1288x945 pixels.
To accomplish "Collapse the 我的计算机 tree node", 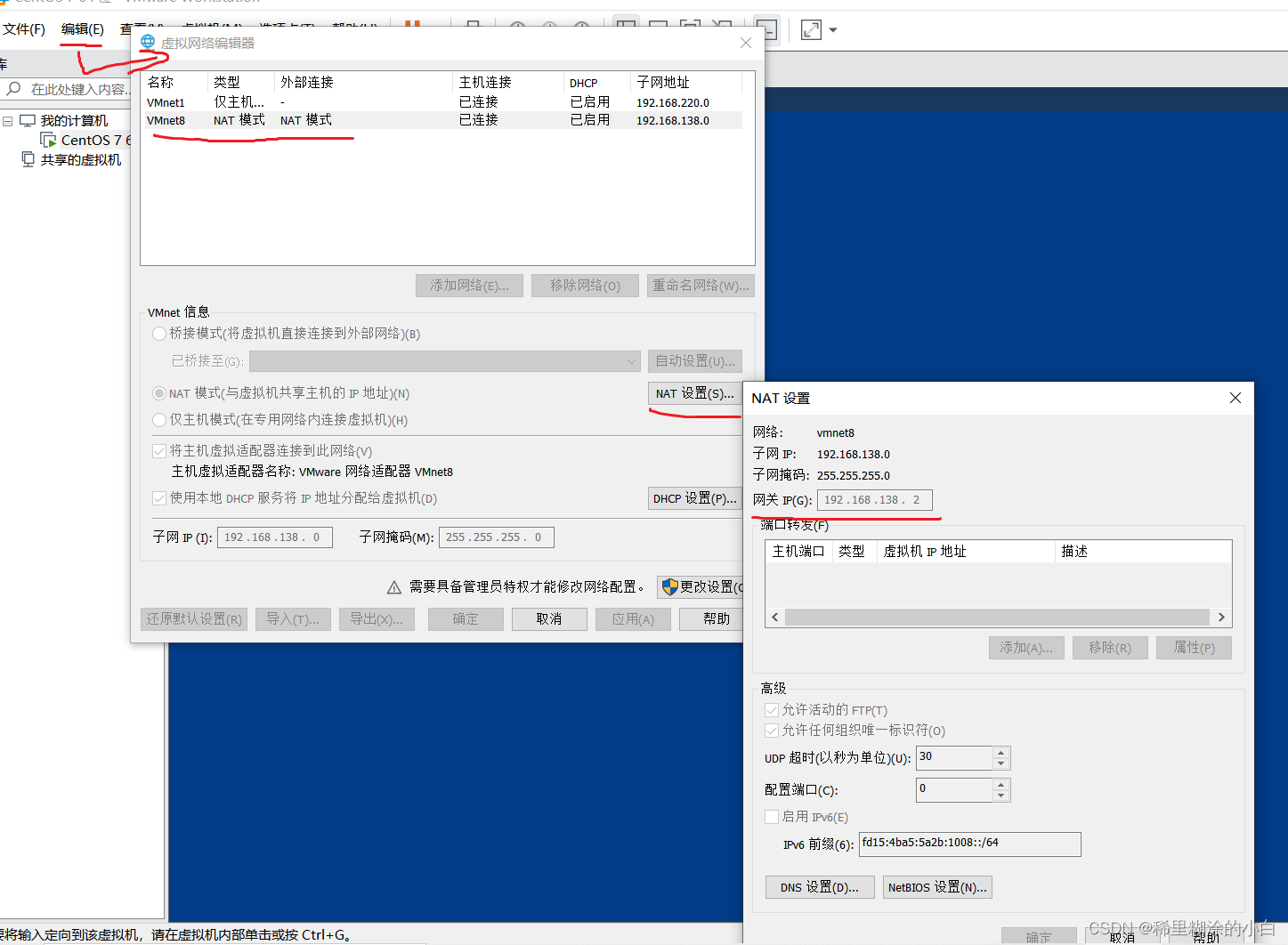I will coord(7,121).
